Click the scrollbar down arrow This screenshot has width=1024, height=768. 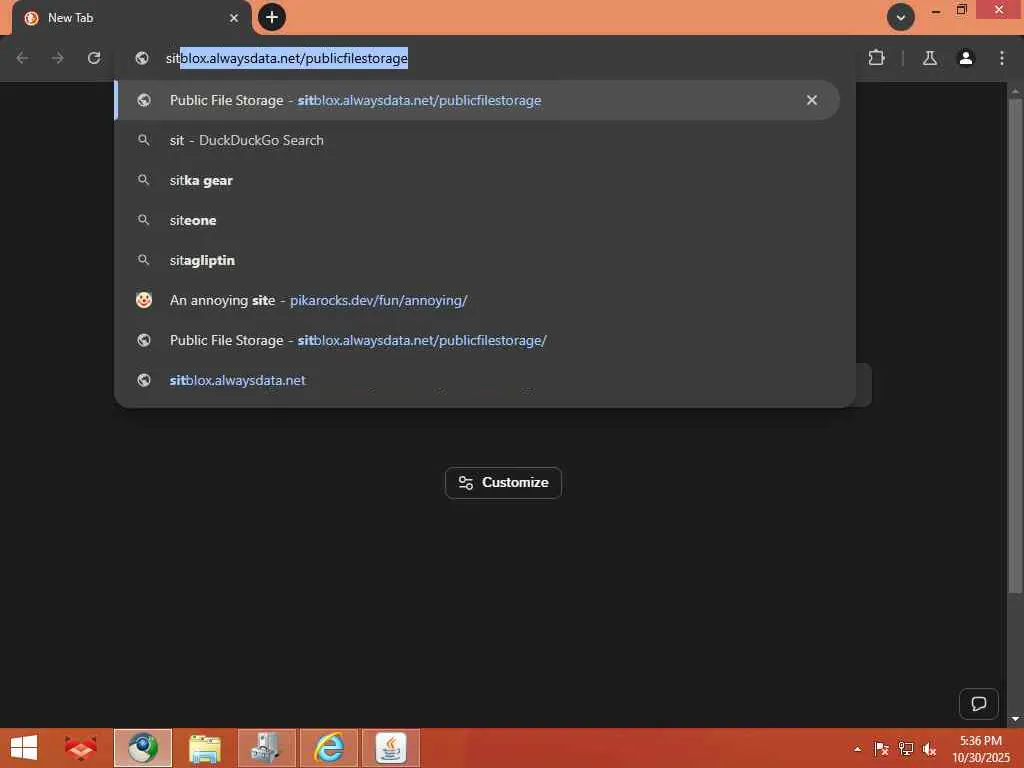(x=1015, y=719)
